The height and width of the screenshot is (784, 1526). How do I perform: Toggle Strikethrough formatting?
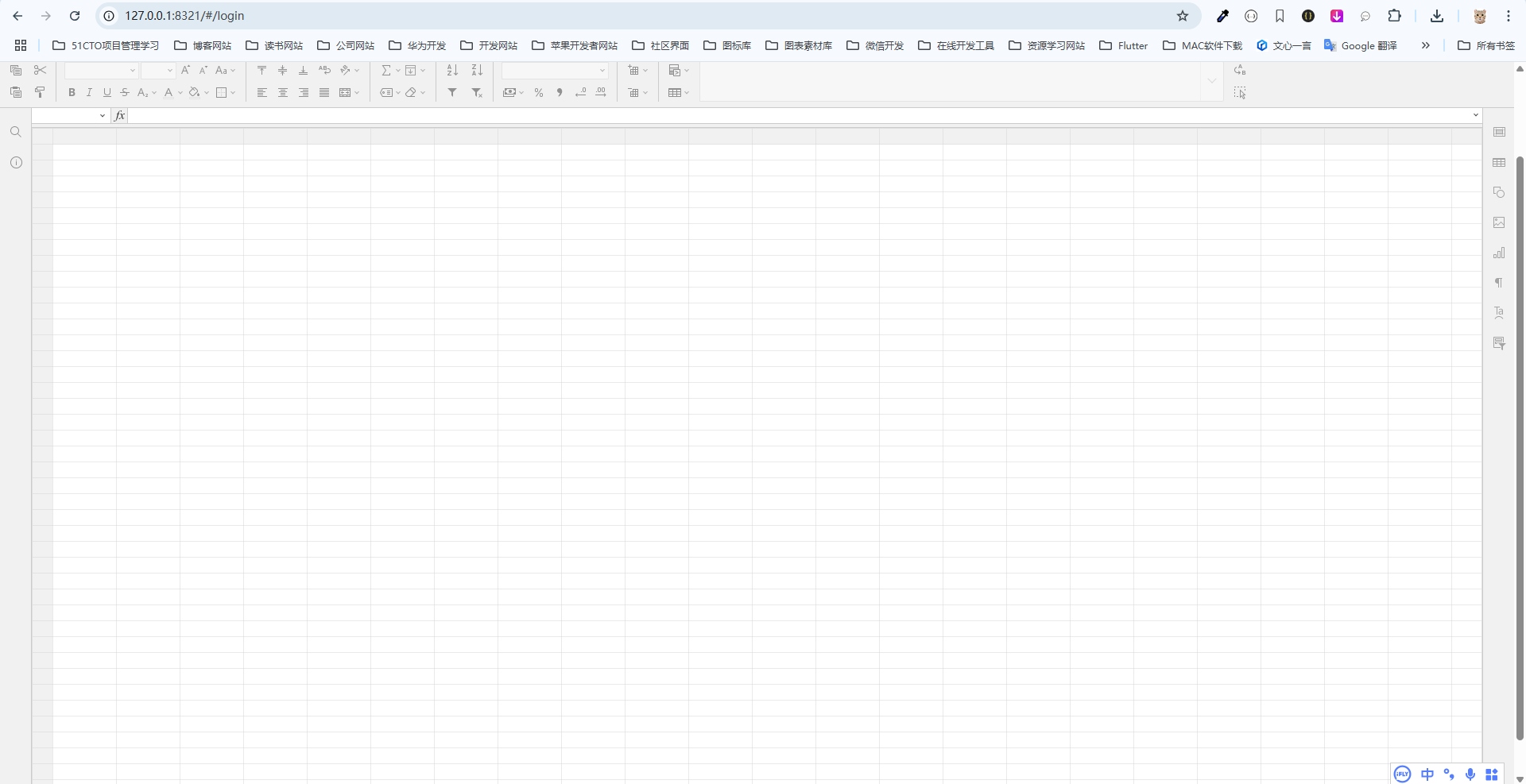[125, 93]
